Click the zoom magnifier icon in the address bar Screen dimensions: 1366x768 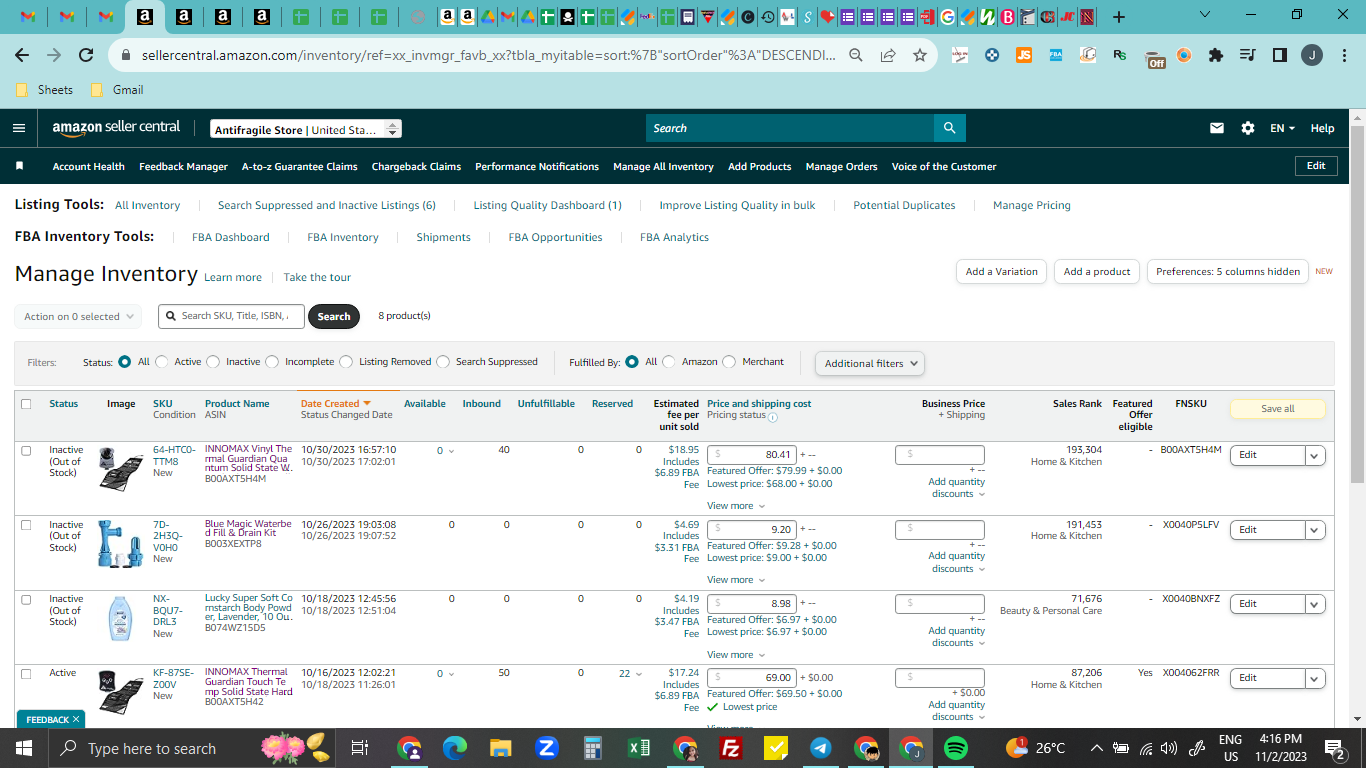point(856,55)
